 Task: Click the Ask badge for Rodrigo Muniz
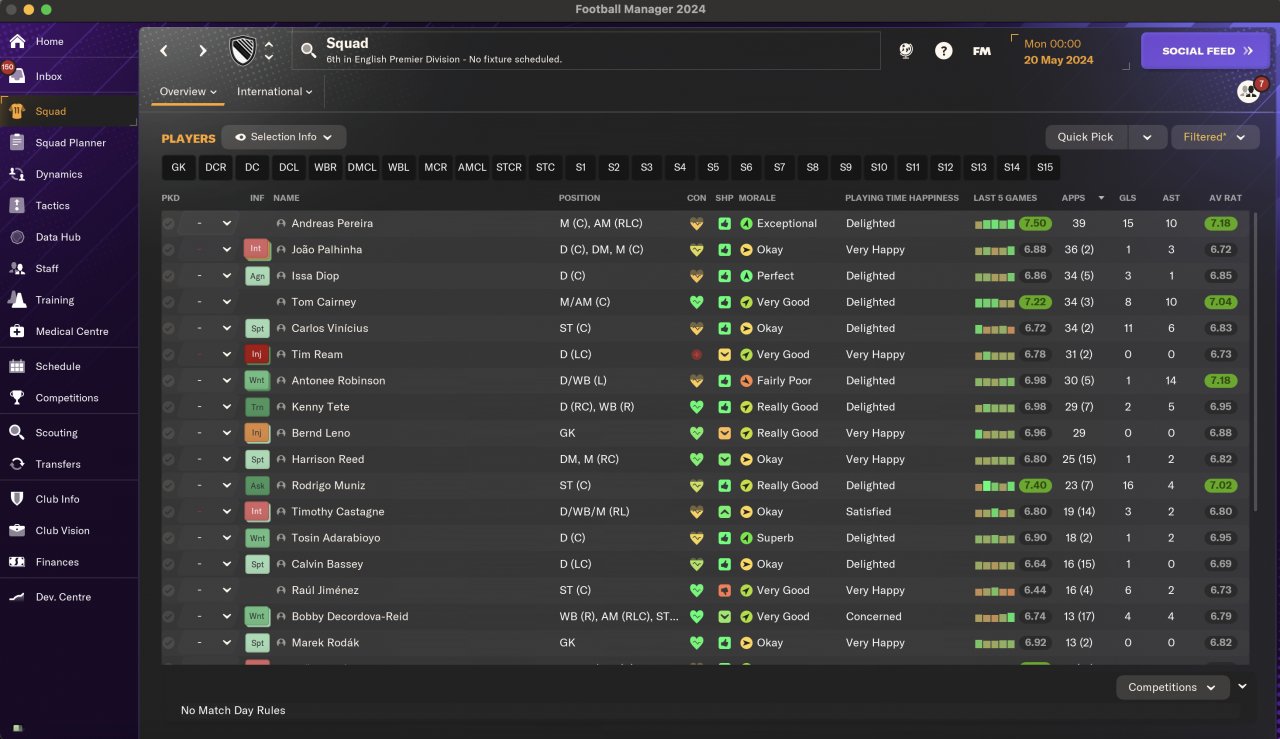[257, 486]
